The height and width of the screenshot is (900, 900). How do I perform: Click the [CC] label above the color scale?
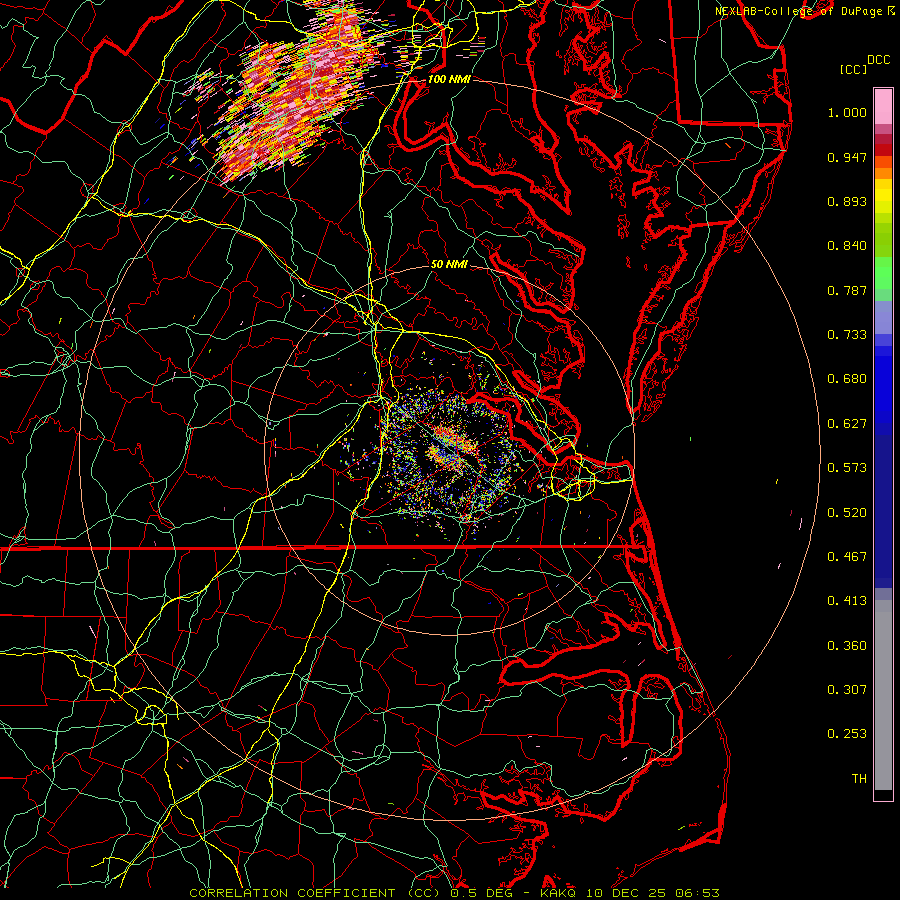click(853, 69)
